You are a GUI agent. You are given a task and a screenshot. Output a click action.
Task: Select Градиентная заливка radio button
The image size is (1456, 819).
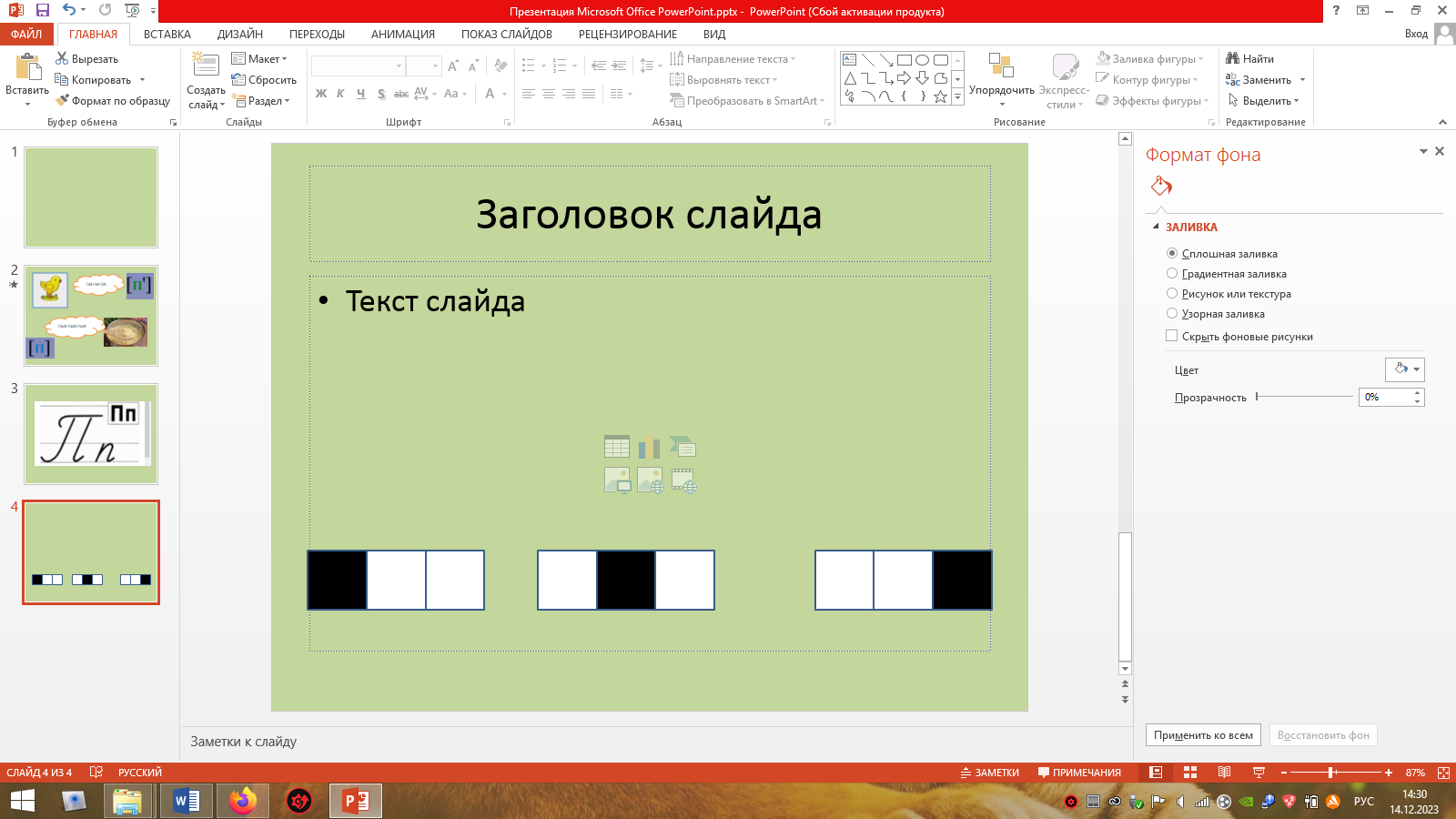click(1172, 273)
